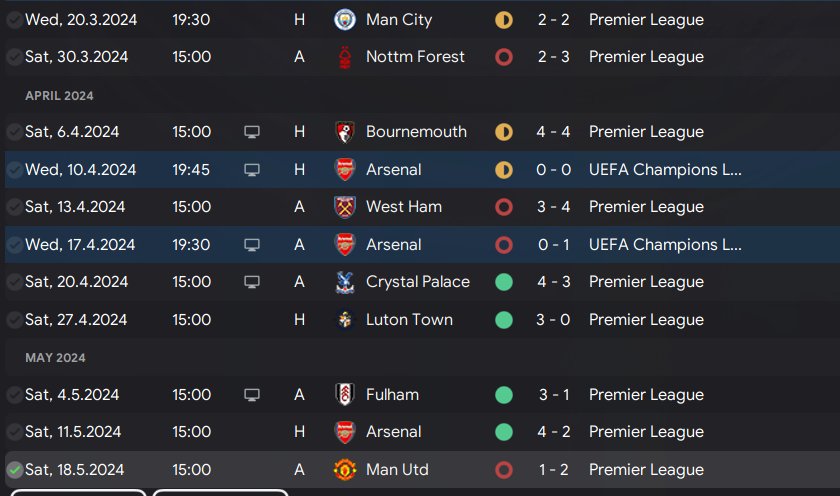The width and height of the screenshot is (840, 496).
Task: Open the 4 - 3 Crystal Palace result
Action: click(x=553, y=282)
